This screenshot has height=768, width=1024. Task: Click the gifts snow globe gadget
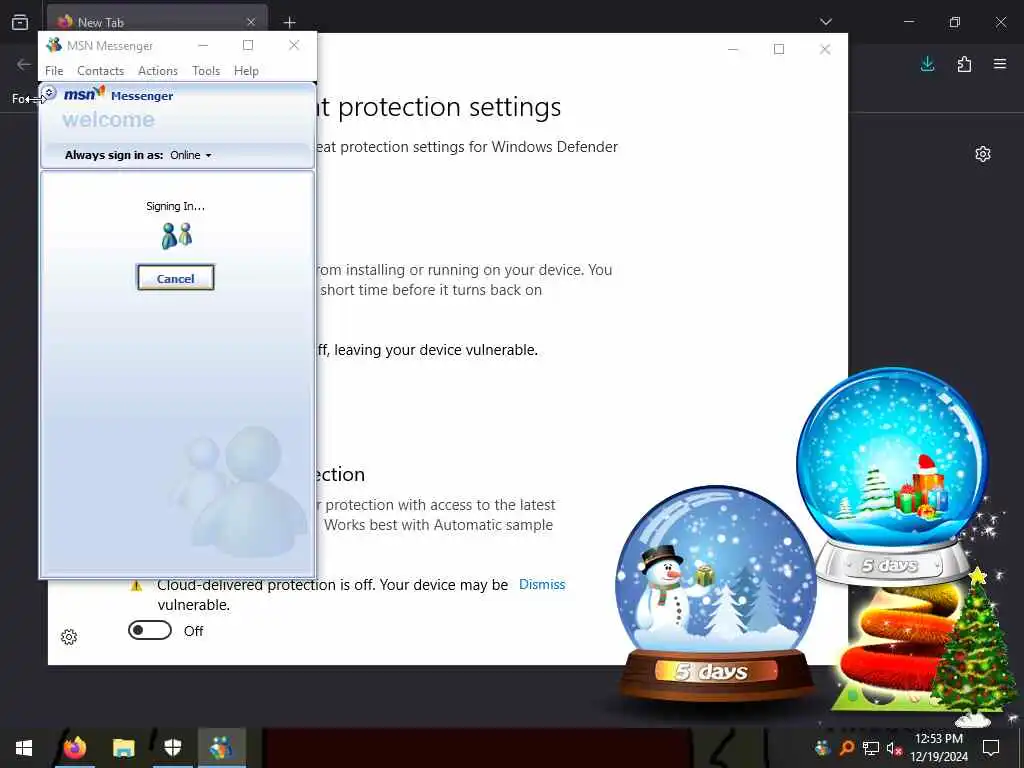(x=891, y=475)
